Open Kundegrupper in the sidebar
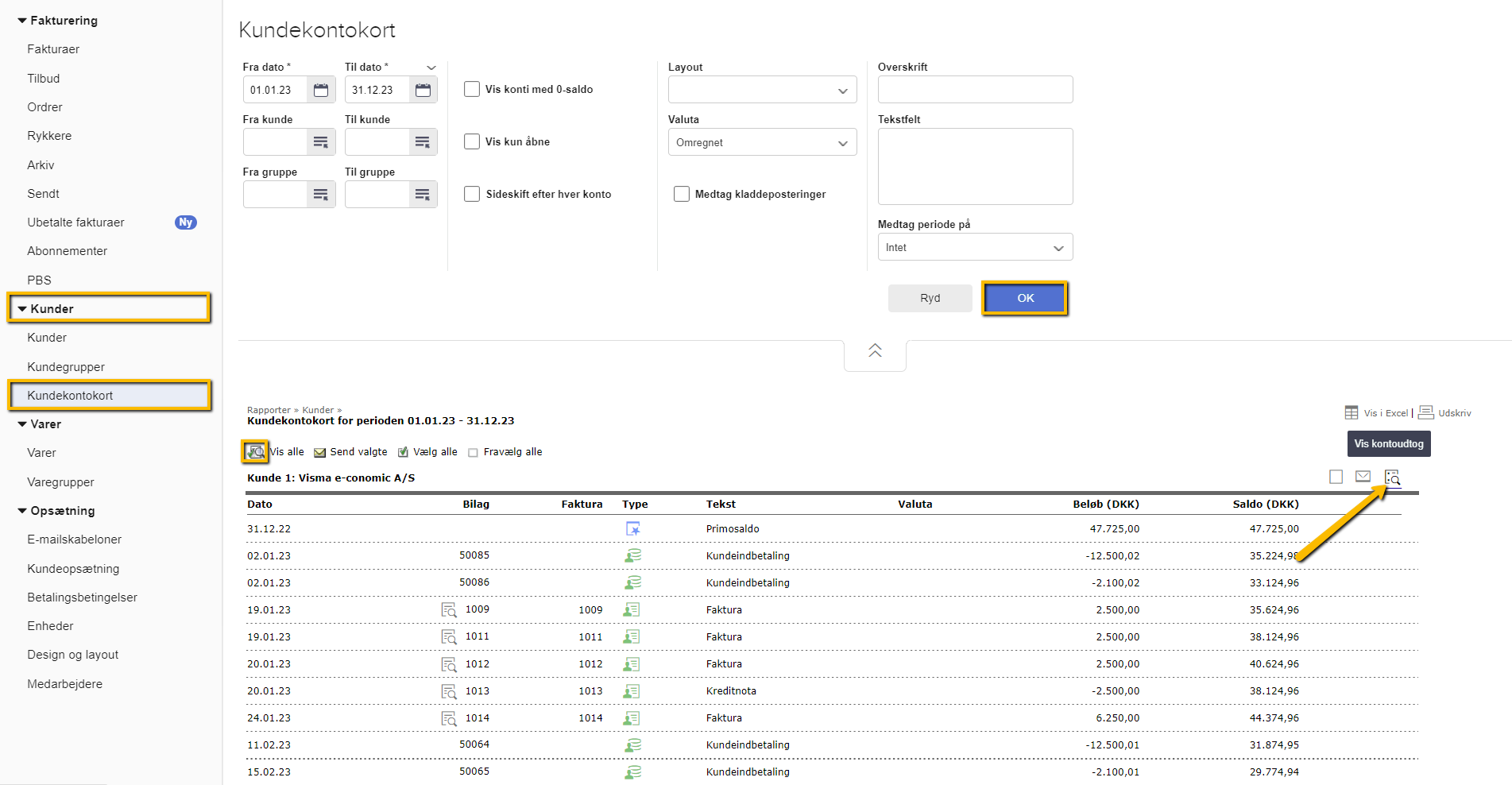1512x785 pixels. pos(66,366)
